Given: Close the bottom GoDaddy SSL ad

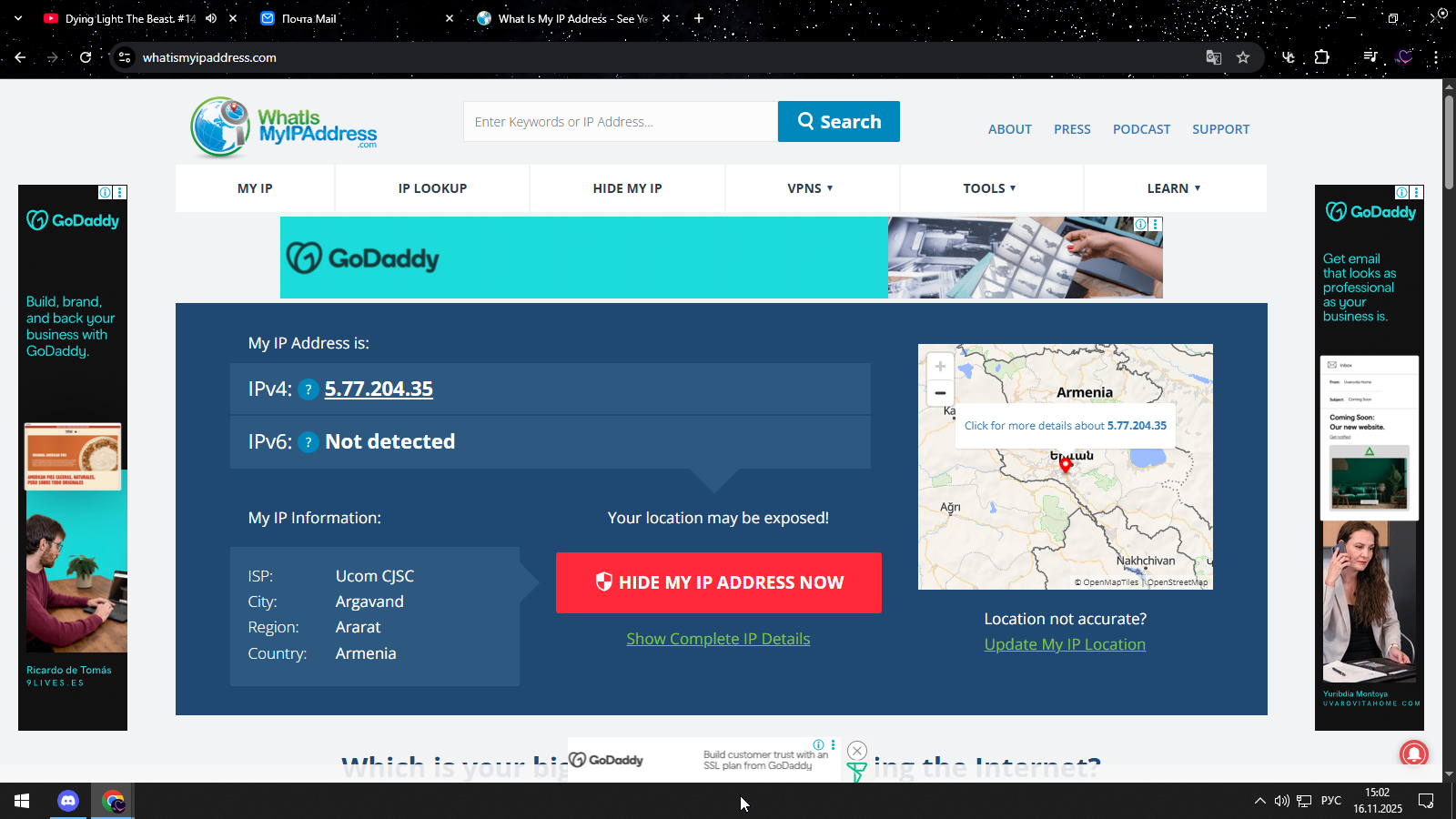Looking at the screenshot, I should [x=857, y=751].
